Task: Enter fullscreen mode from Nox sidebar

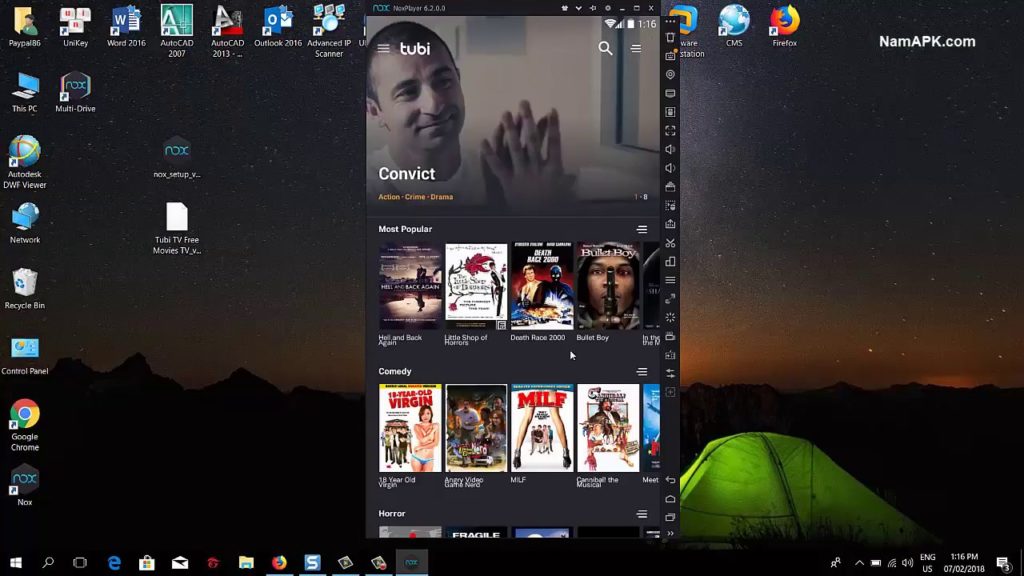Action: pyautogui.click(x=670, y=131)
